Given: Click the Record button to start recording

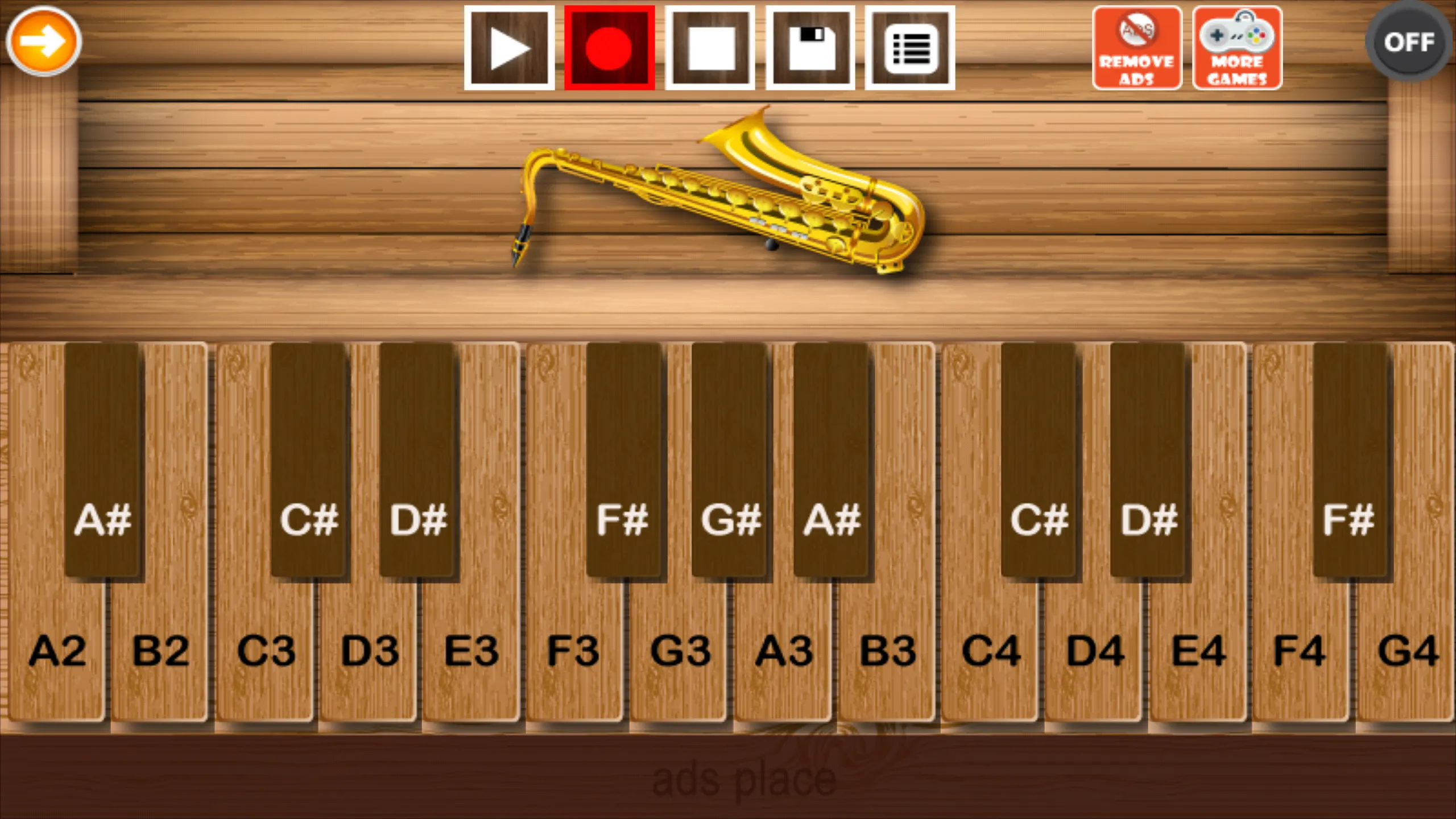Looking at the screenshot, I should 608,47.
